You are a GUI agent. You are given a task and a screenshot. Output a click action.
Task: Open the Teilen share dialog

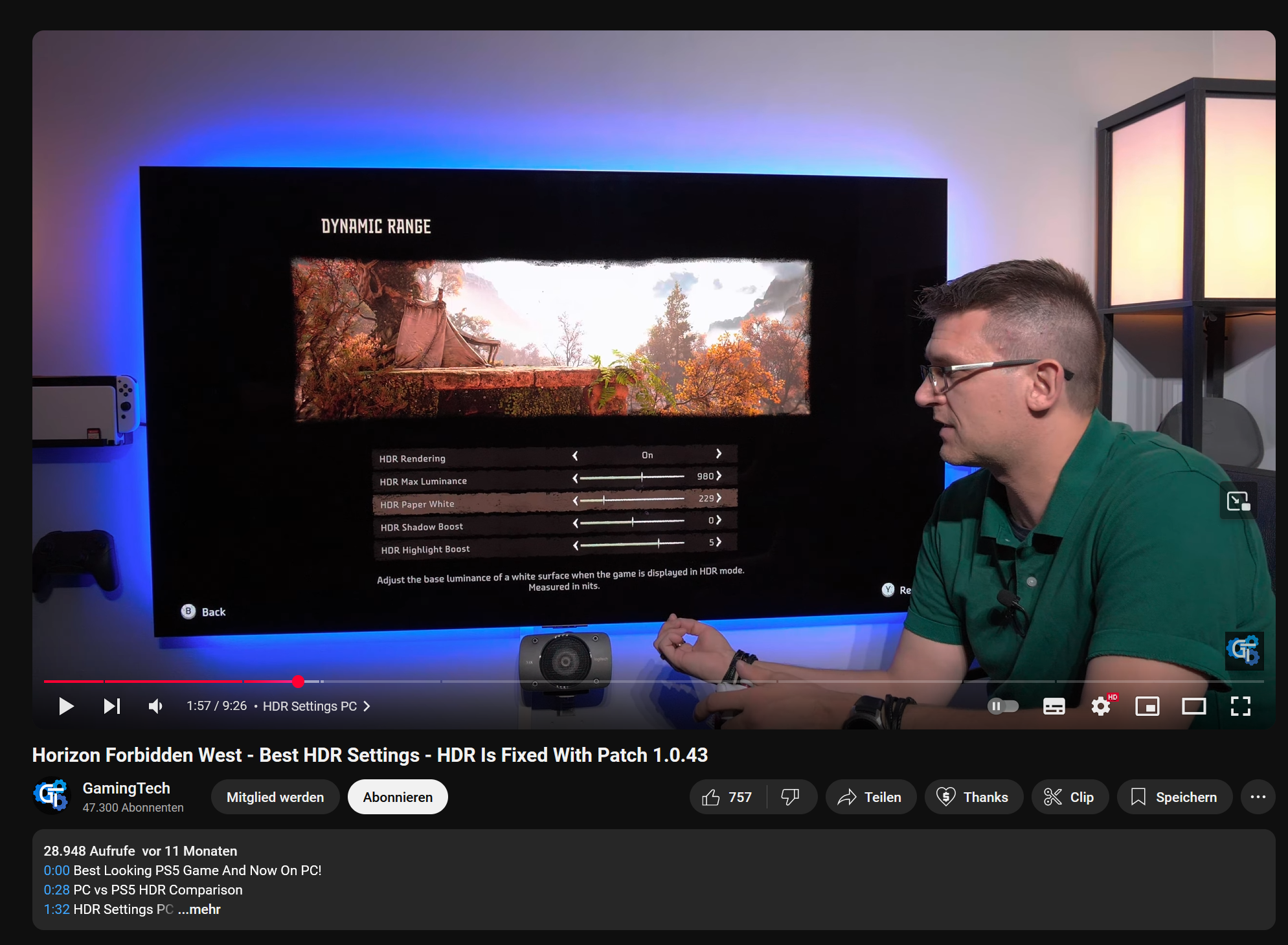pos(870,797)
